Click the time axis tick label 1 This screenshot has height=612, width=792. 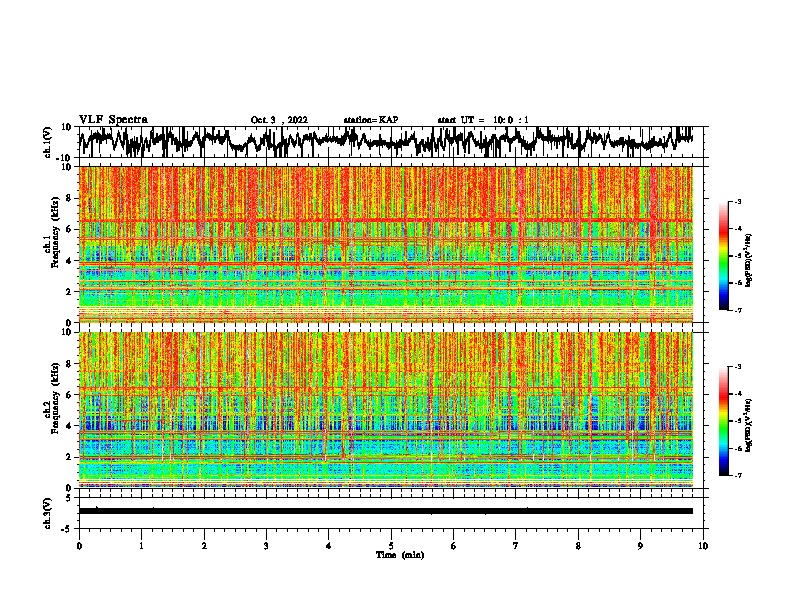[x=141, y=546]
